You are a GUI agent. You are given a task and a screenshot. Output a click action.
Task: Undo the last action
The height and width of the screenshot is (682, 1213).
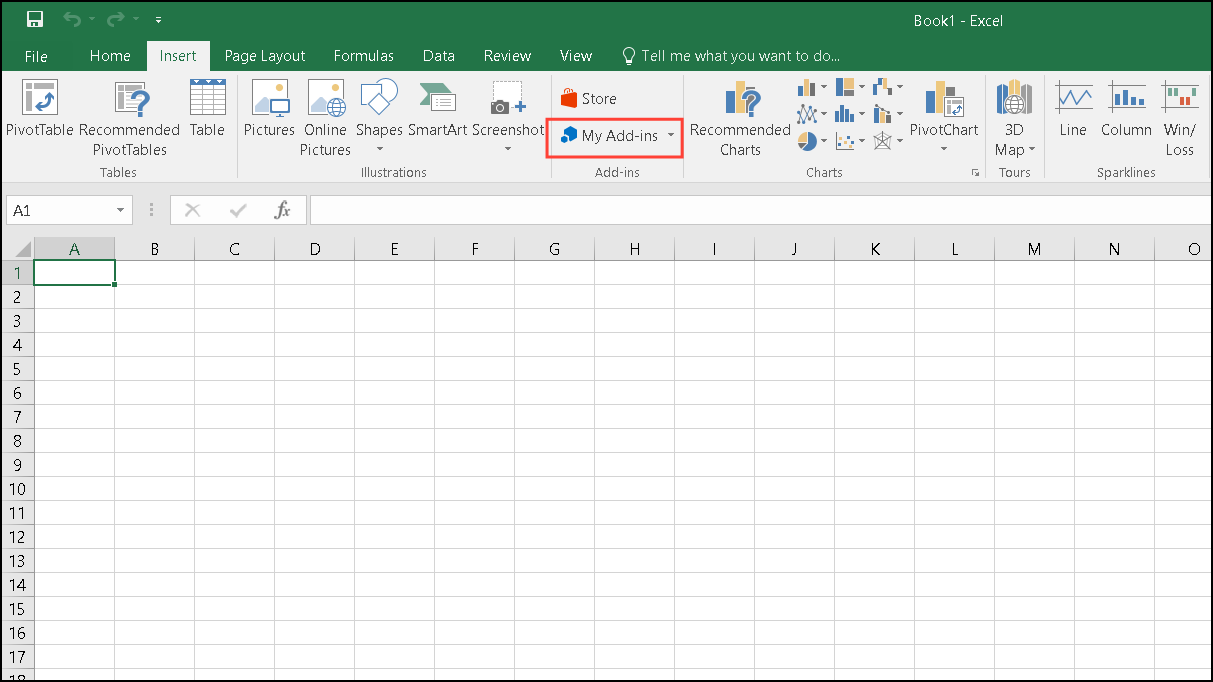pos(71,19)
